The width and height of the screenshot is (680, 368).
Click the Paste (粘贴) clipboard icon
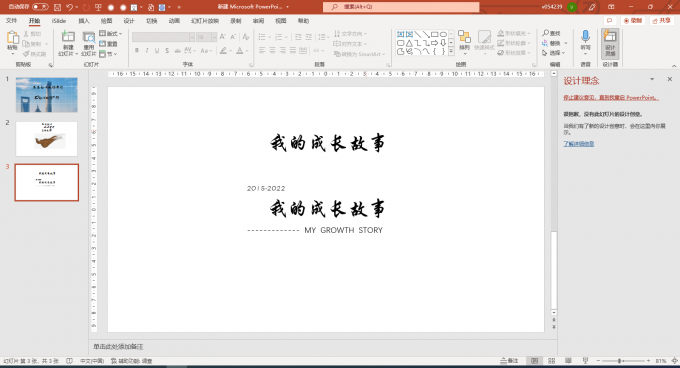click(x=13, y=38)
